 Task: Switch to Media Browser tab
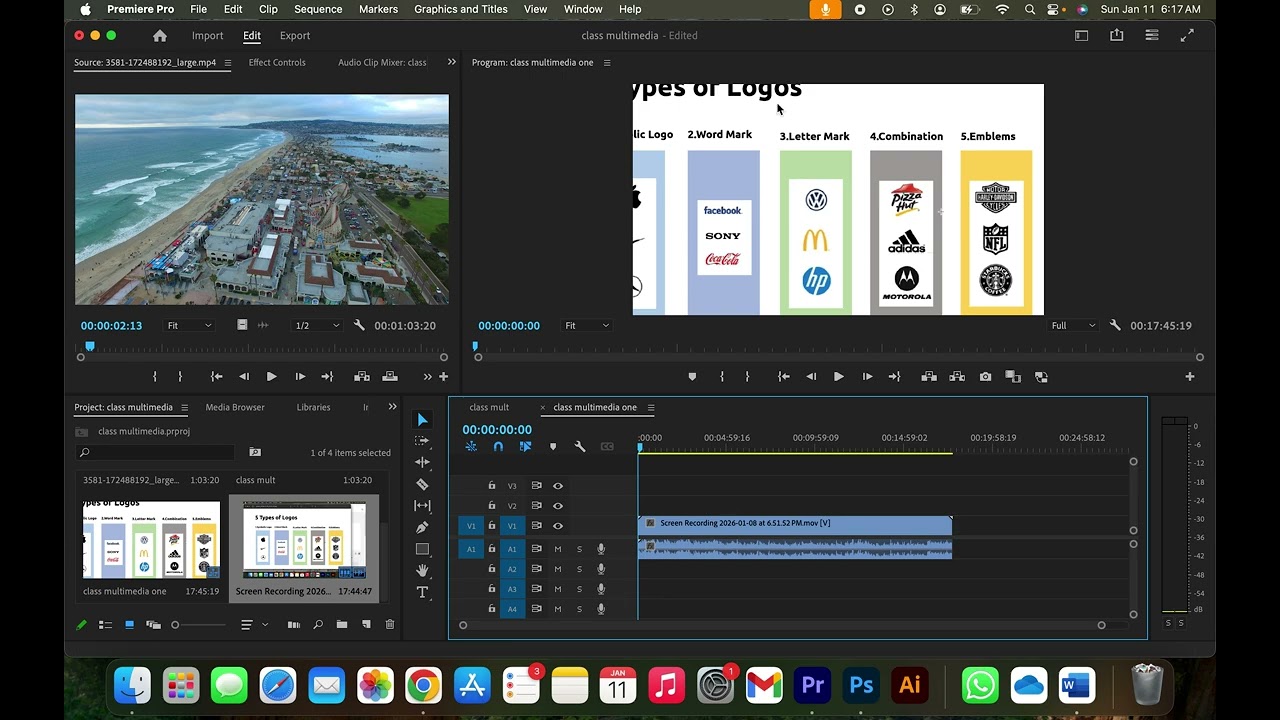(x=235, y=407)
